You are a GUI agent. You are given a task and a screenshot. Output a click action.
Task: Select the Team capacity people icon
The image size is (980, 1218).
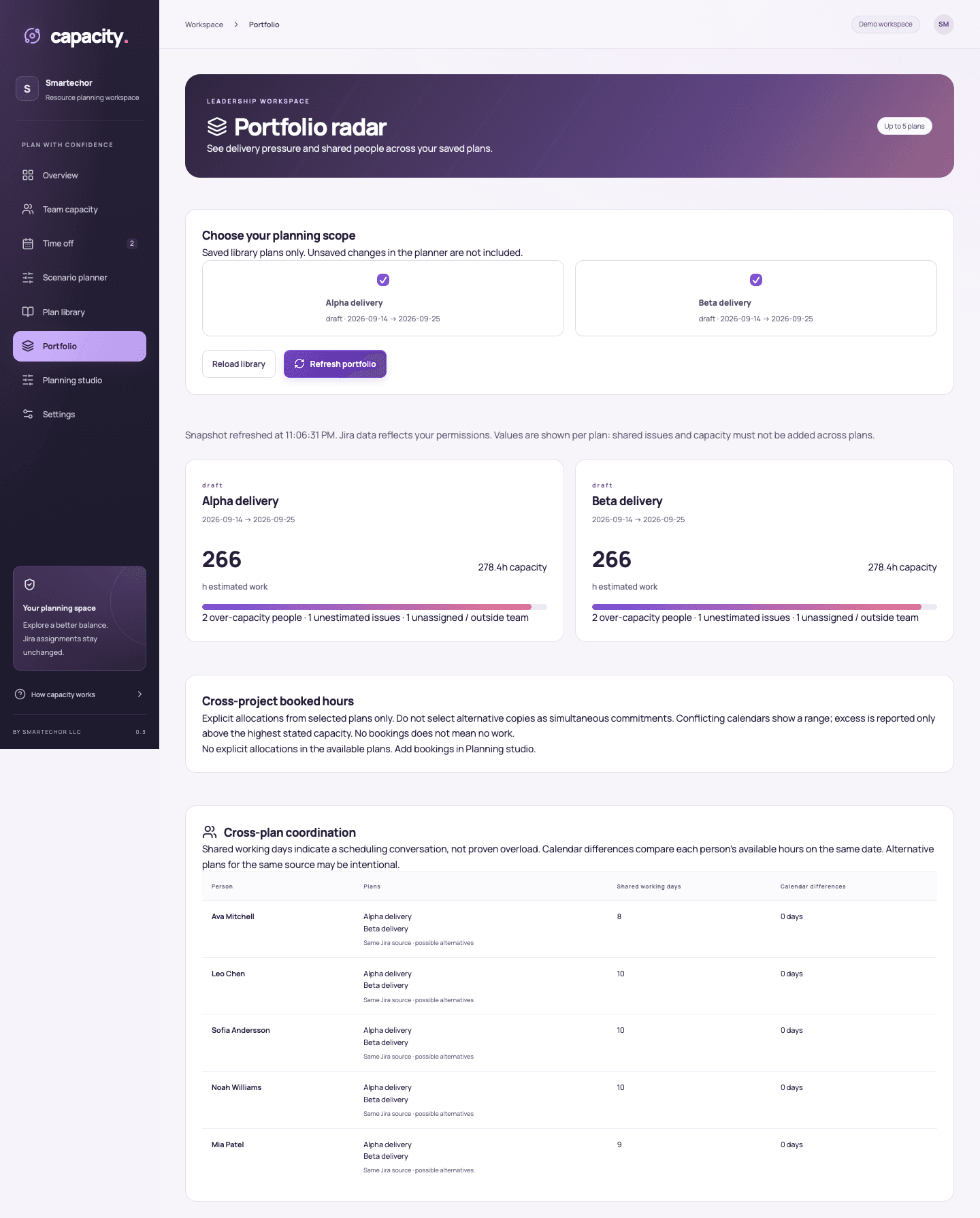tap(28, 209)
